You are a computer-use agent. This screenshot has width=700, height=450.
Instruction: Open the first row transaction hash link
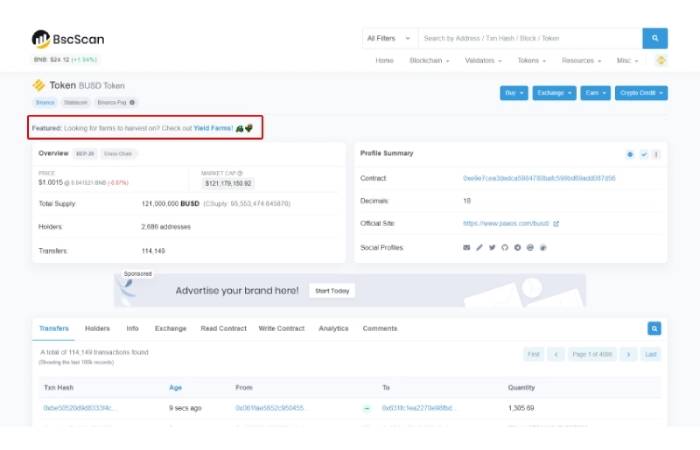tap(79, 408)
